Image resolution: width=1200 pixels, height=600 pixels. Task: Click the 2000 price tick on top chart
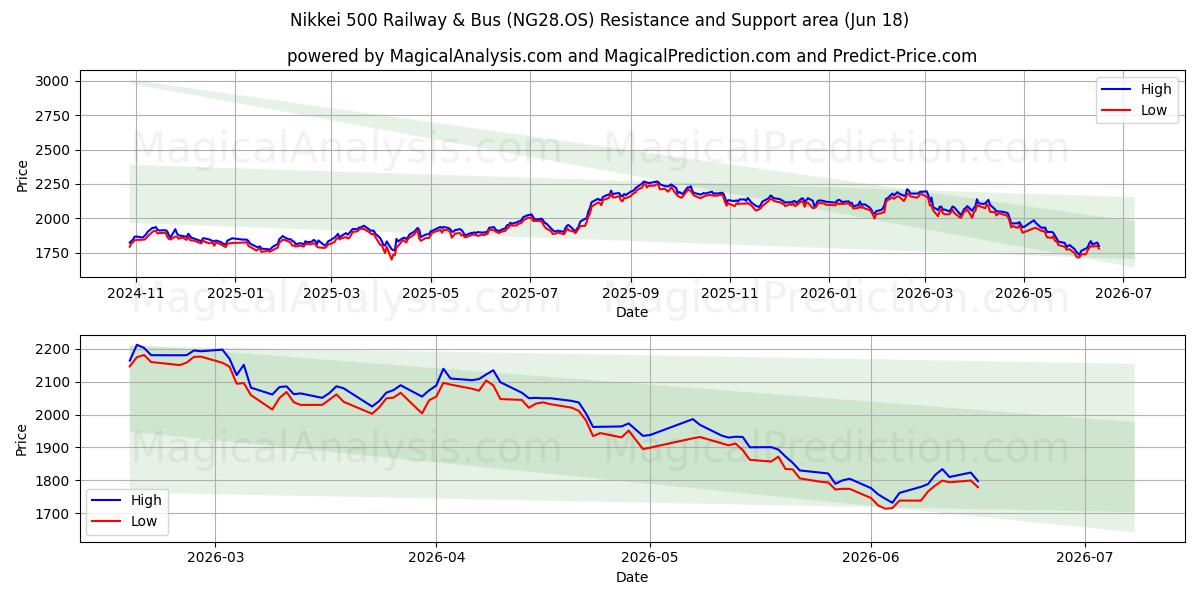tap(52, 219)
